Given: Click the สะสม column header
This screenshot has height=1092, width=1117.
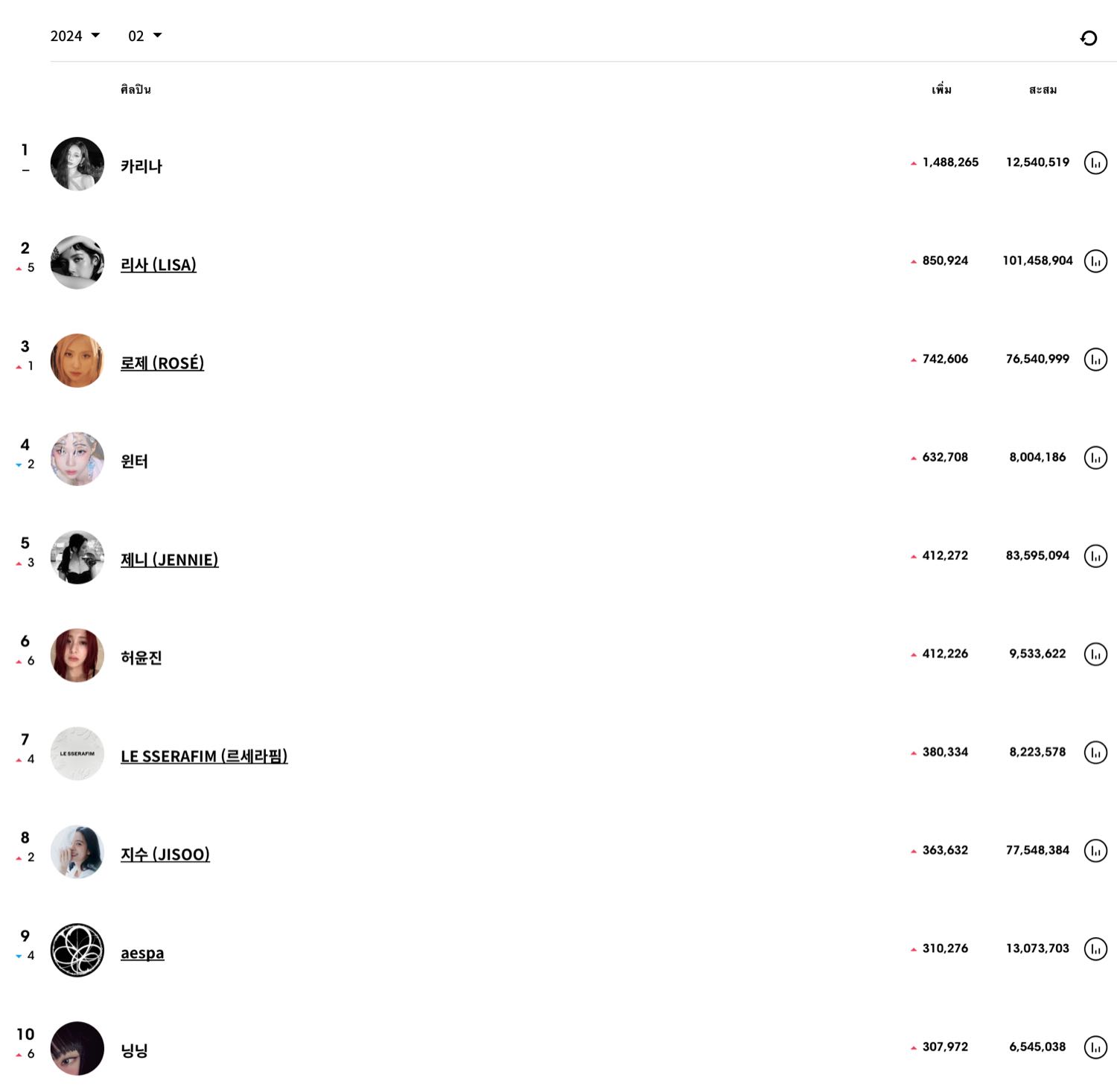Looking at the screenshot, I should click(1043, 90).
